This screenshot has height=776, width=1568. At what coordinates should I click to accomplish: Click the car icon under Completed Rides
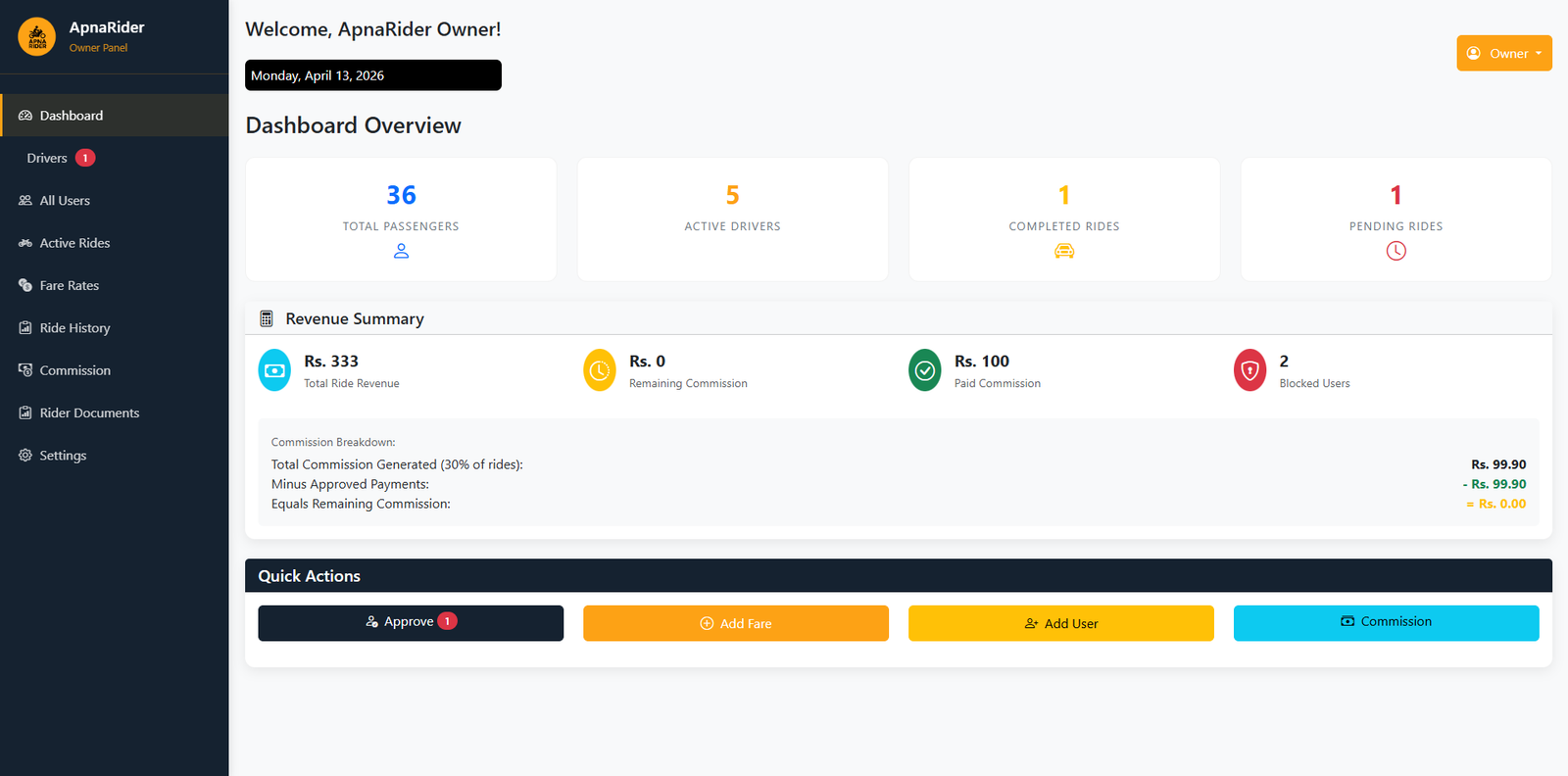click(x=1064, y=252)
